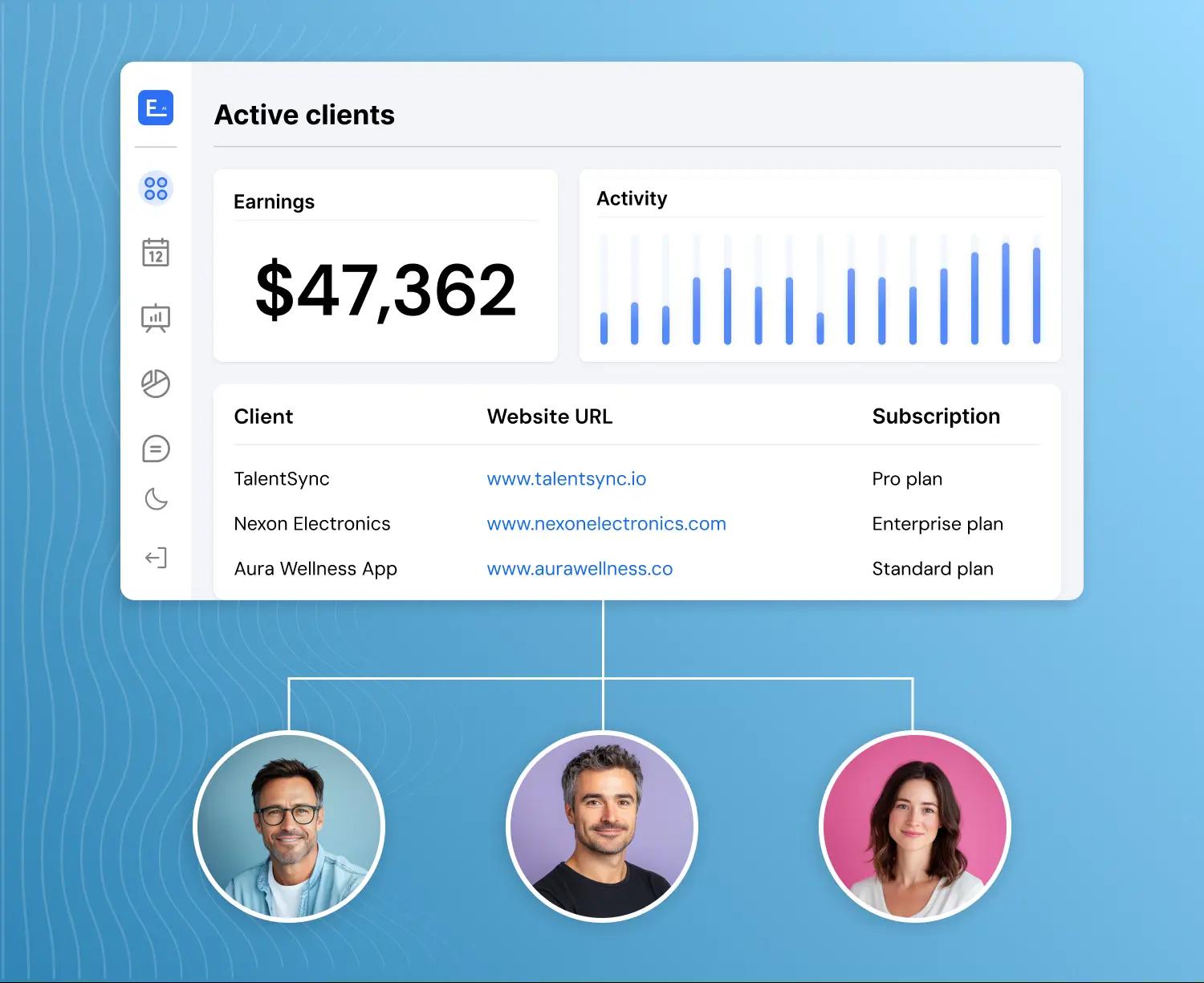The height and width of the screenshot is (983, 1204).
Task: Click the blue E logo icon
Action: pos(156,108)
